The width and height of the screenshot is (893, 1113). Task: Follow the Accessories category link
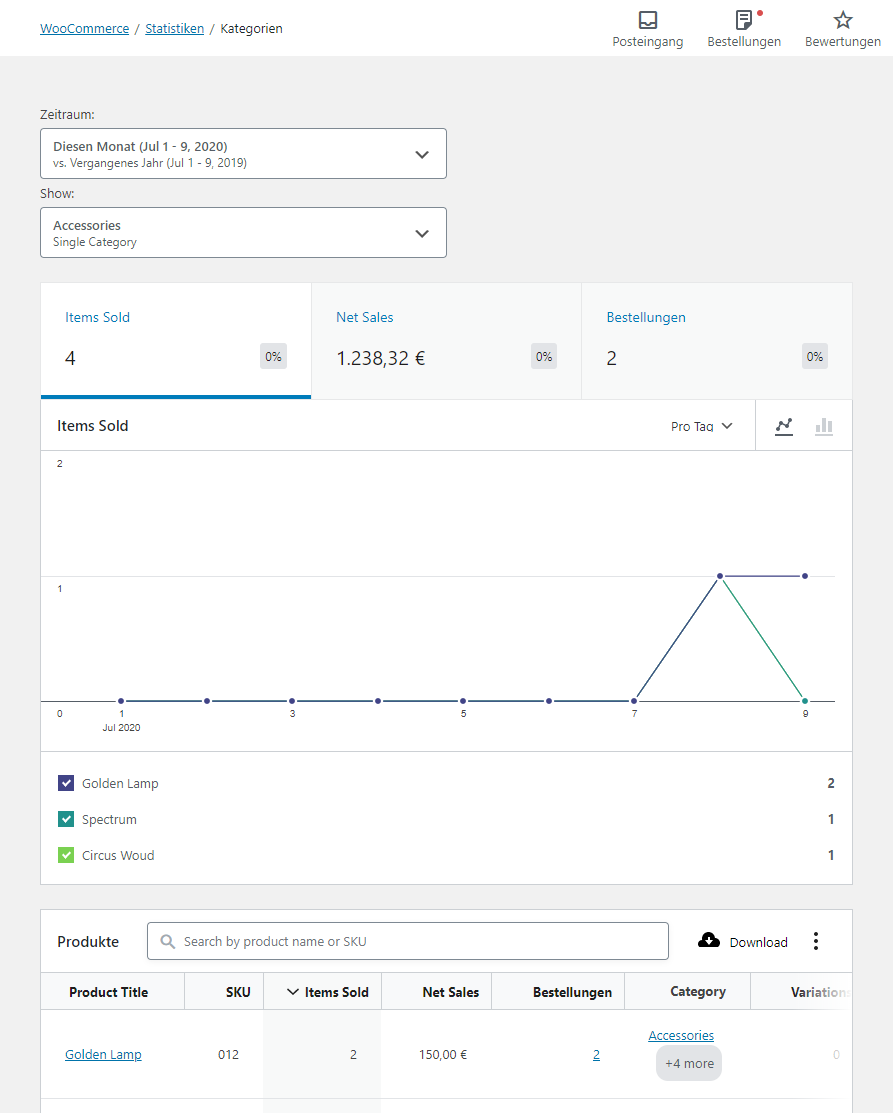pyautogui.click(x=681, y=1035)
